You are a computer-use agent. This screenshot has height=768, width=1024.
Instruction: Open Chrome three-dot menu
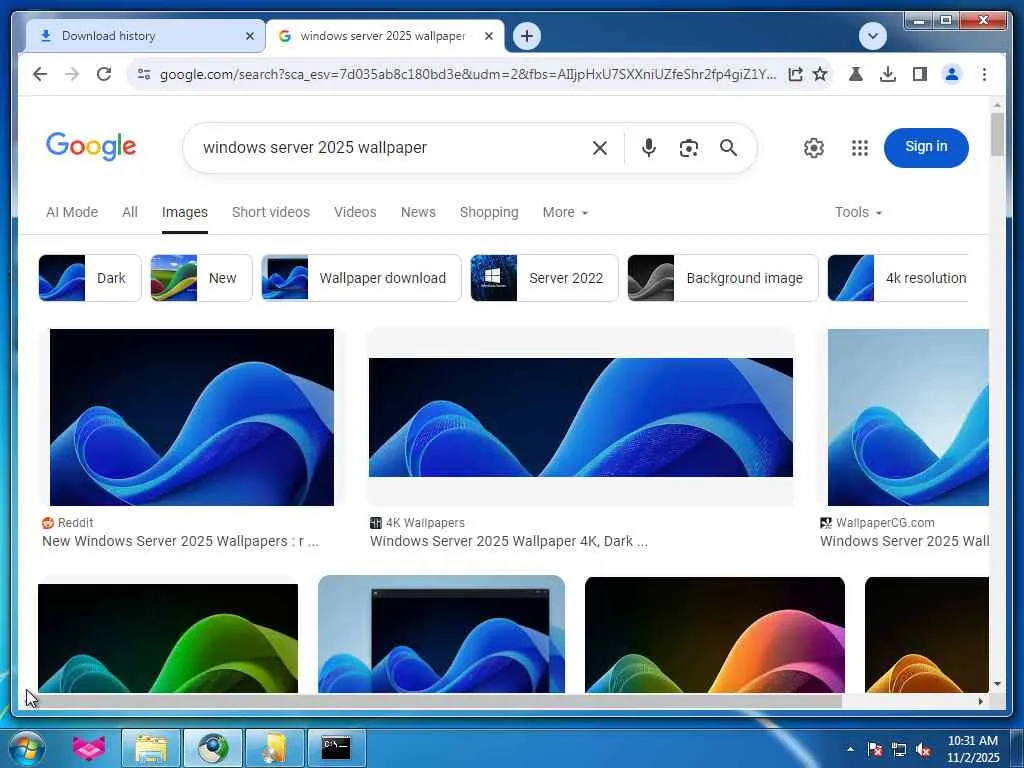click(x=984, y=74)
